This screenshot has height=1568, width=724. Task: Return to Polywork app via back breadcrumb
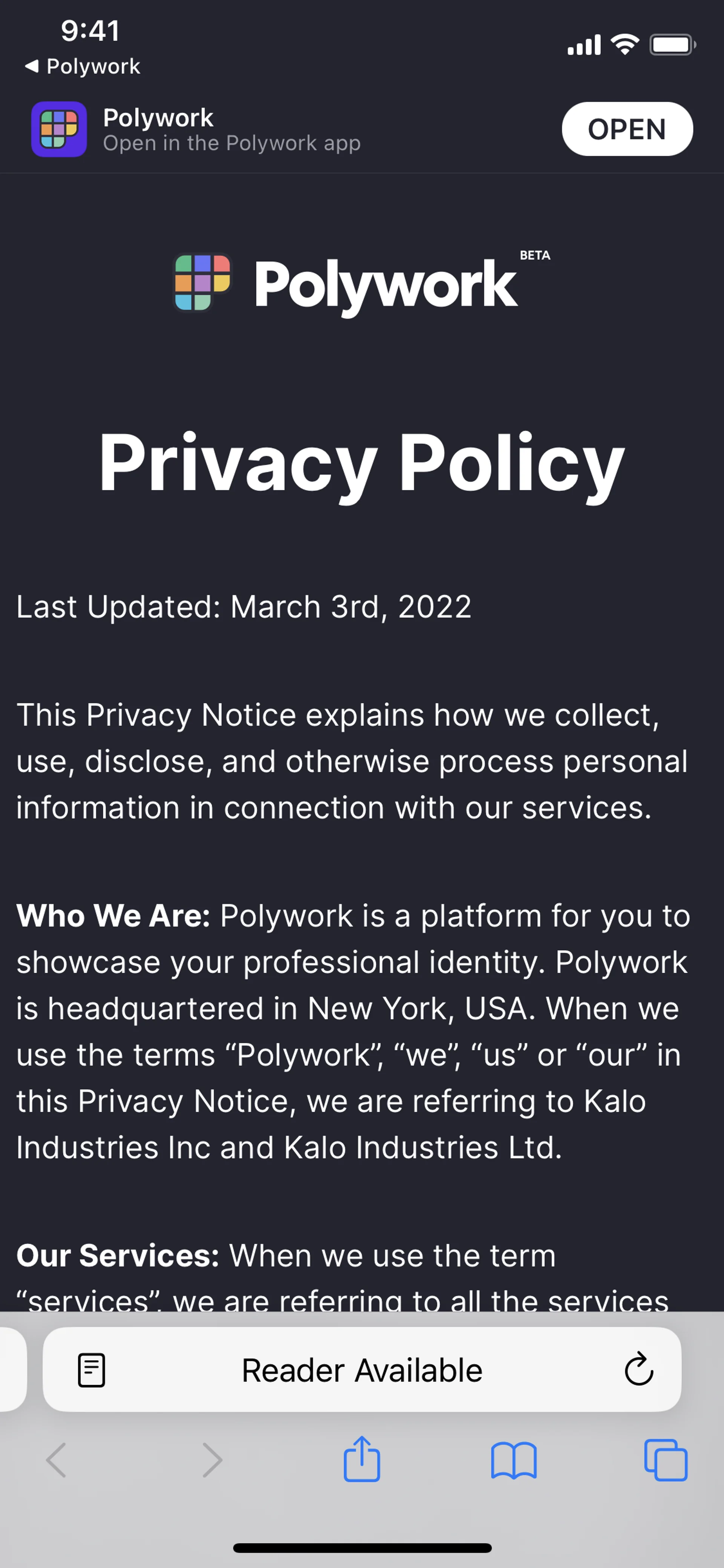pyautogui.click(x=83, y=66)
